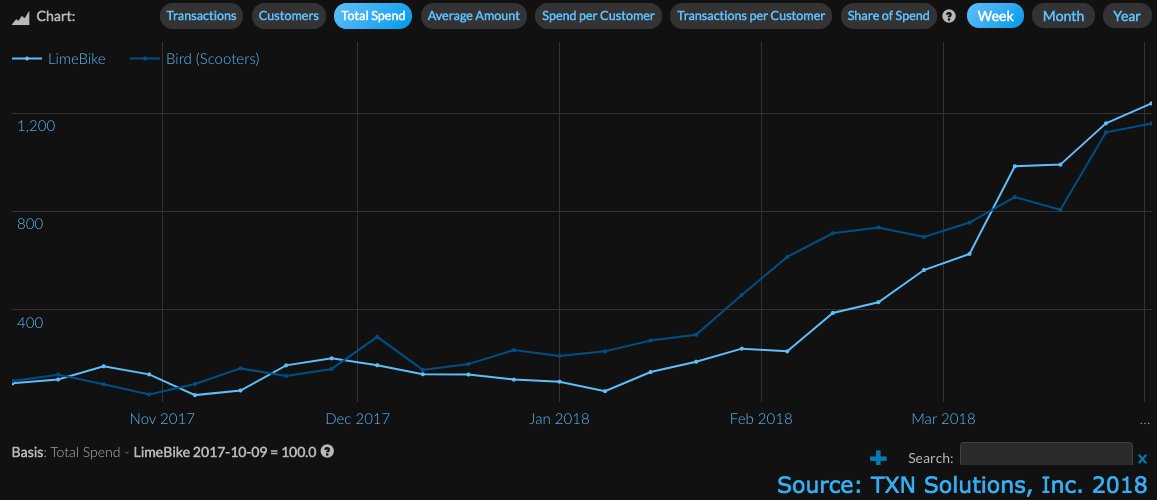Toggle Bird (Scooters) series in legend
Screen dimensions: 1157x500
195,59
